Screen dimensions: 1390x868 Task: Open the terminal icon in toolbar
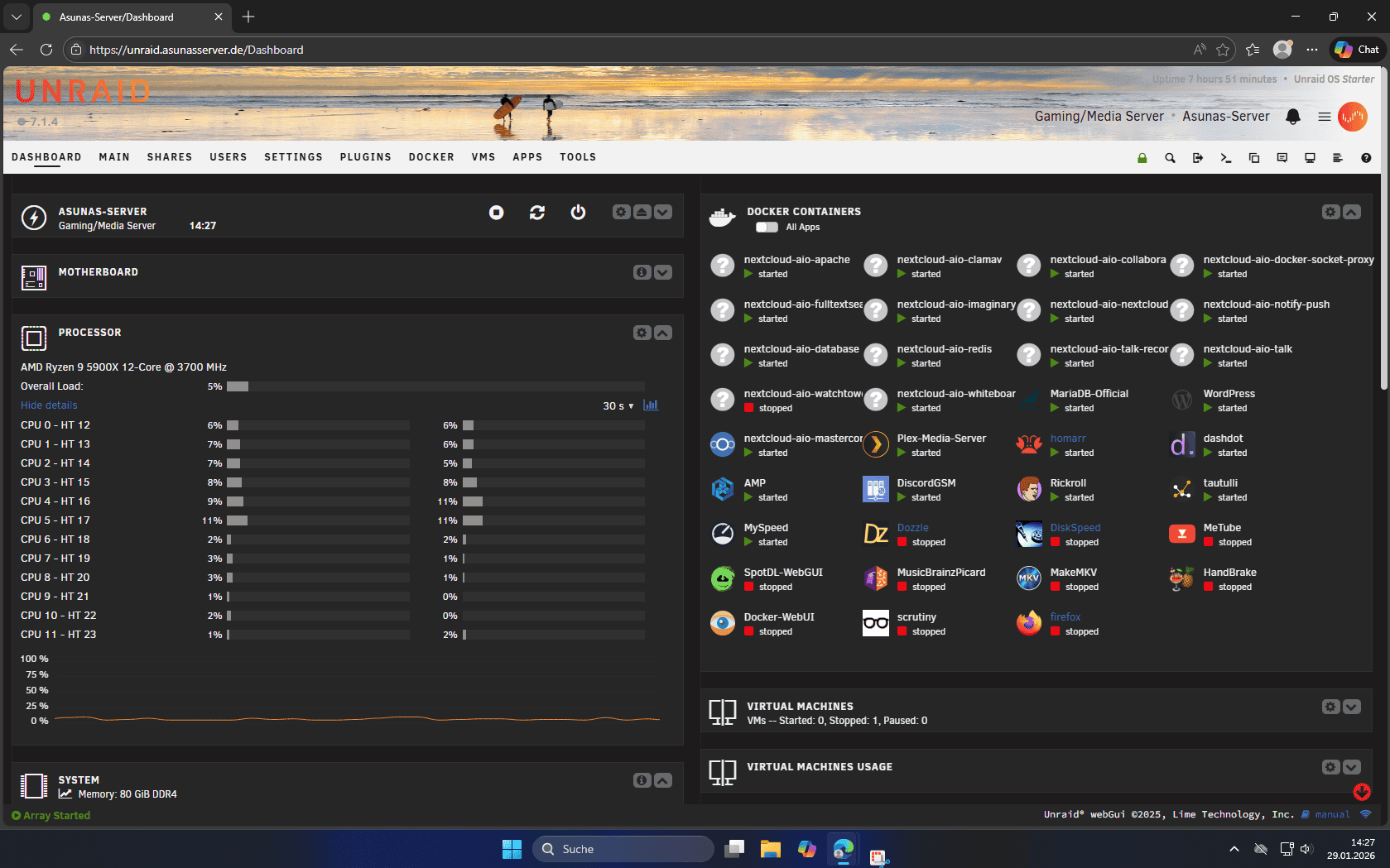tap(1226, 158)
